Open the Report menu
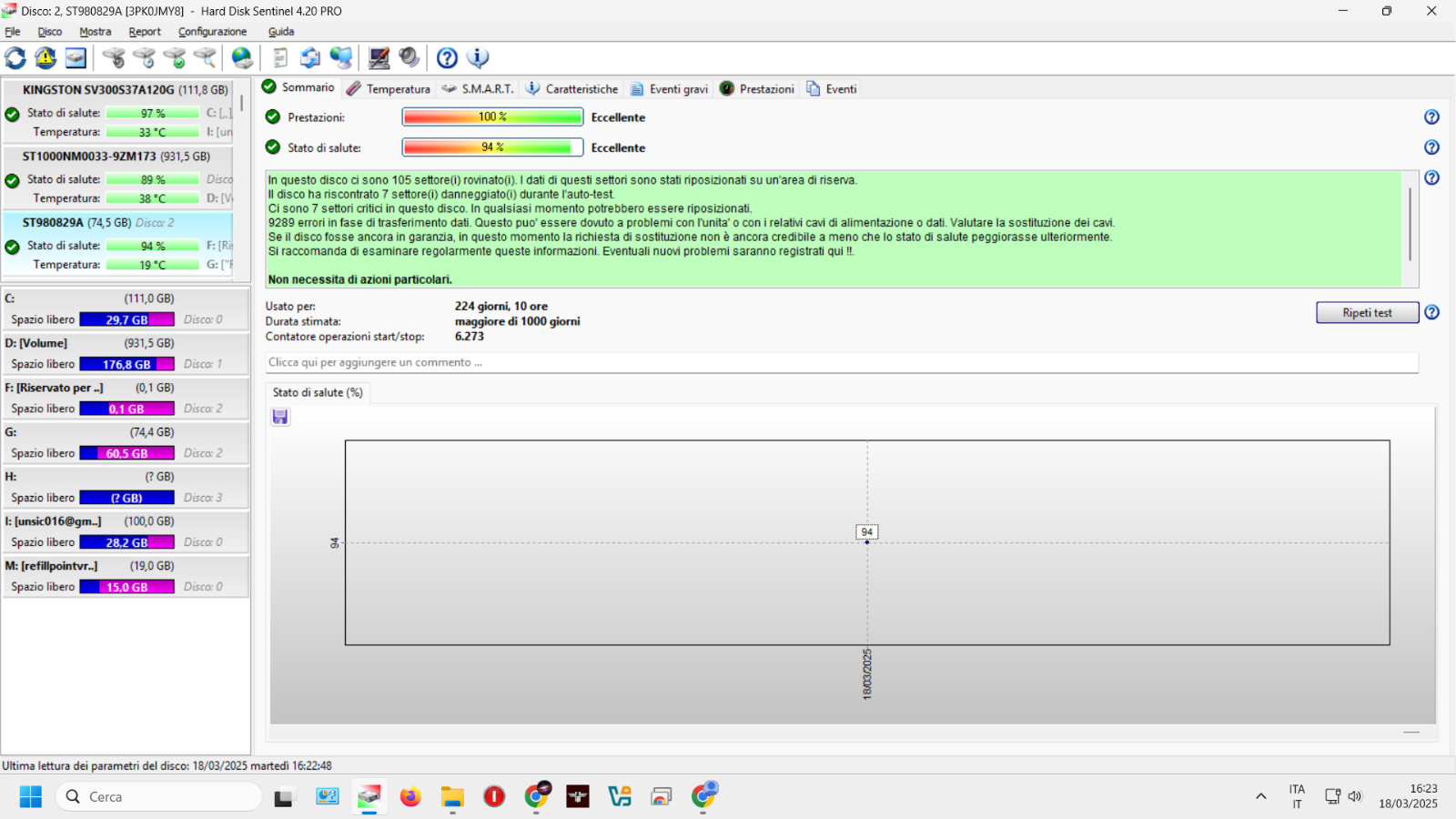The width and height of the screenshot is (1456, 819). pos(145,32)
